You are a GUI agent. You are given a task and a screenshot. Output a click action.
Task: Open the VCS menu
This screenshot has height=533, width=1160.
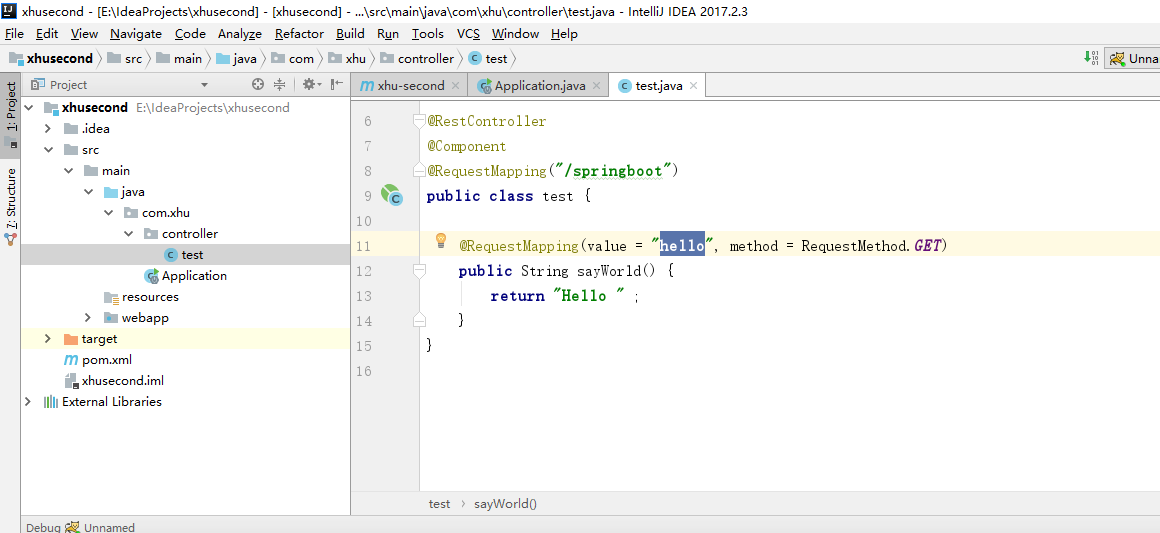coord(468,33)
